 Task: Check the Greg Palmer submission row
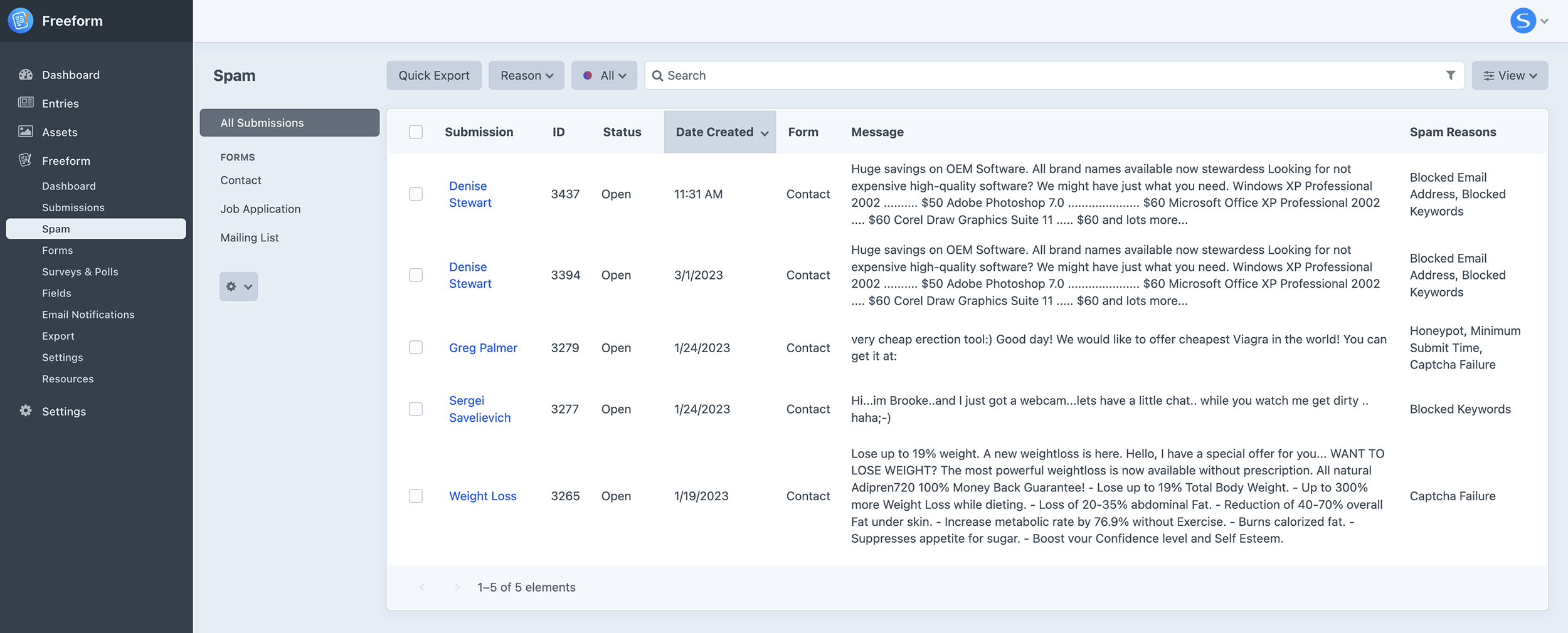(416, 348)
